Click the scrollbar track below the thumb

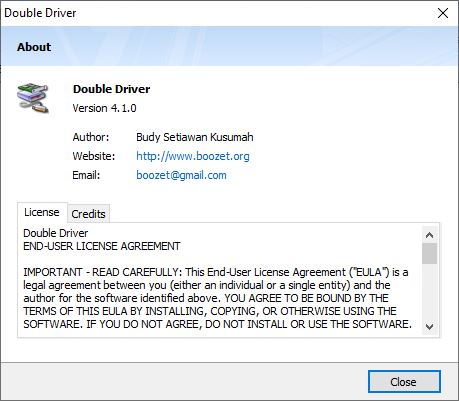429,291
